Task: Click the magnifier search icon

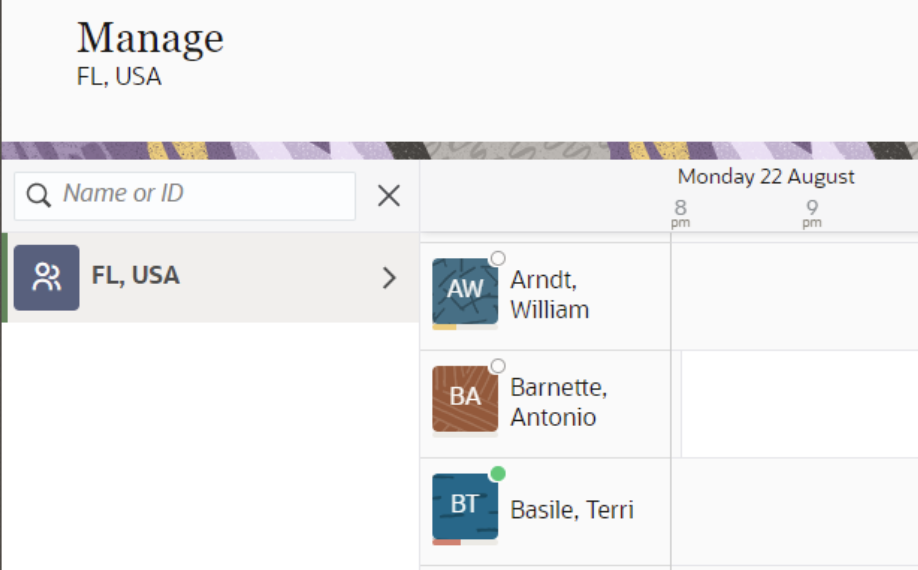Action: (39, 195)
